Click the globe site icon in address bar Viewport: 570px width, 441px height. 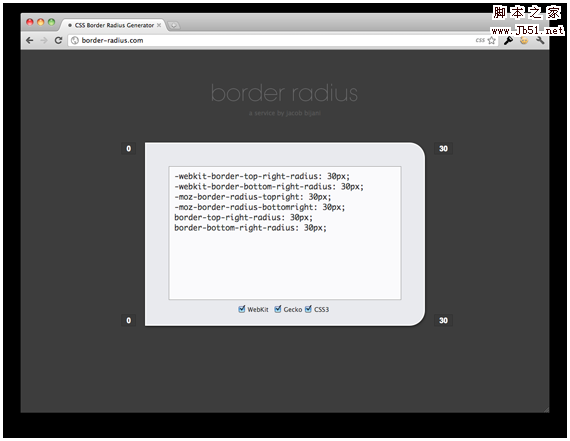pyautogui.click(x=75, y=40)
